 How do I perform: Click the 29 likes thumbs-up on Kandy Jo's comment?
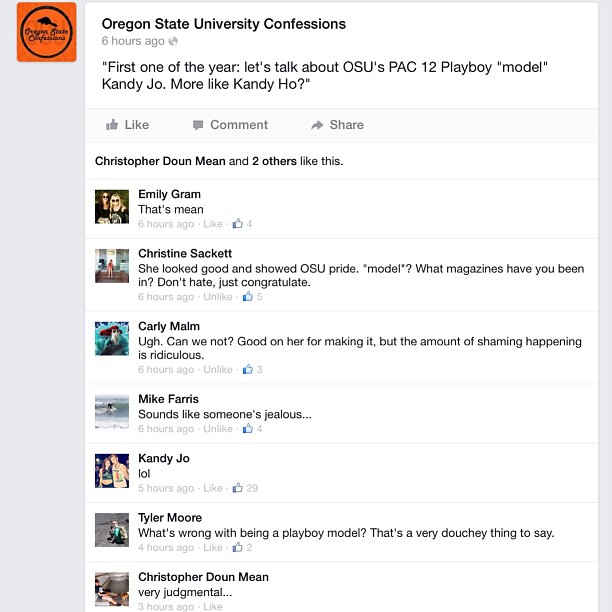[245, 488]
